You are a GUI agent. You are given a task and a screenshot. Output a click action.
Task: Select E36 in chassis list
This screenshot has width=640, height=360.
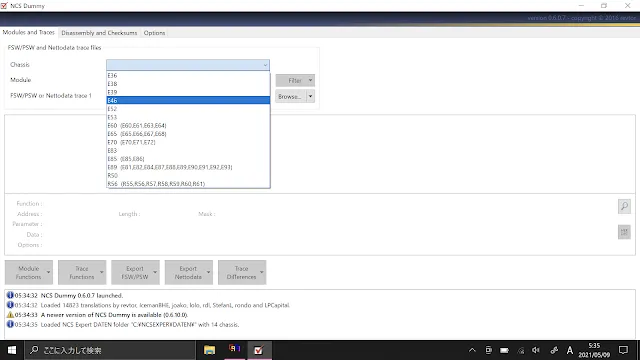[188, 76]
